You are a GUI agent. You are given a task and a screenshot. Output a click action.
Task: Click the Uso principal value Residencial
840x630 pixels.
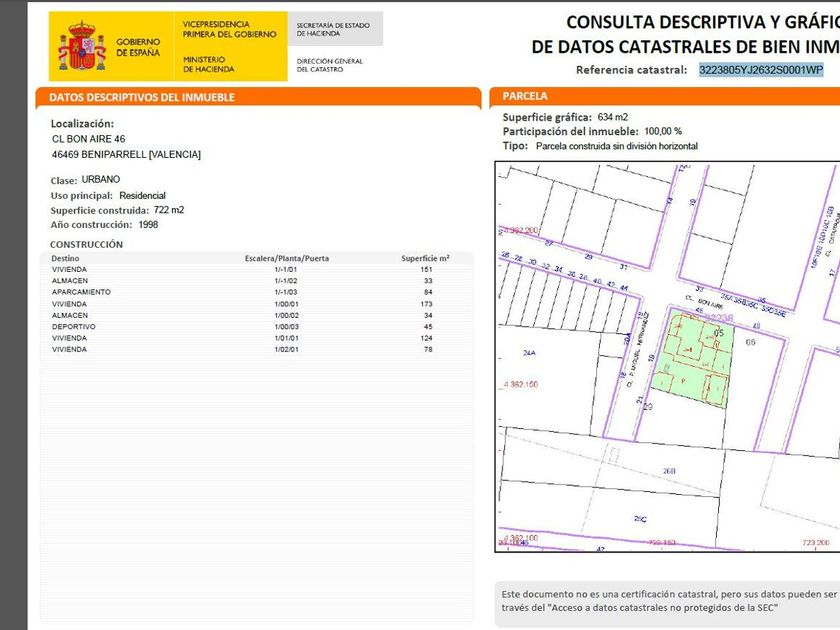pyautogui.click(x=142, y=196)
